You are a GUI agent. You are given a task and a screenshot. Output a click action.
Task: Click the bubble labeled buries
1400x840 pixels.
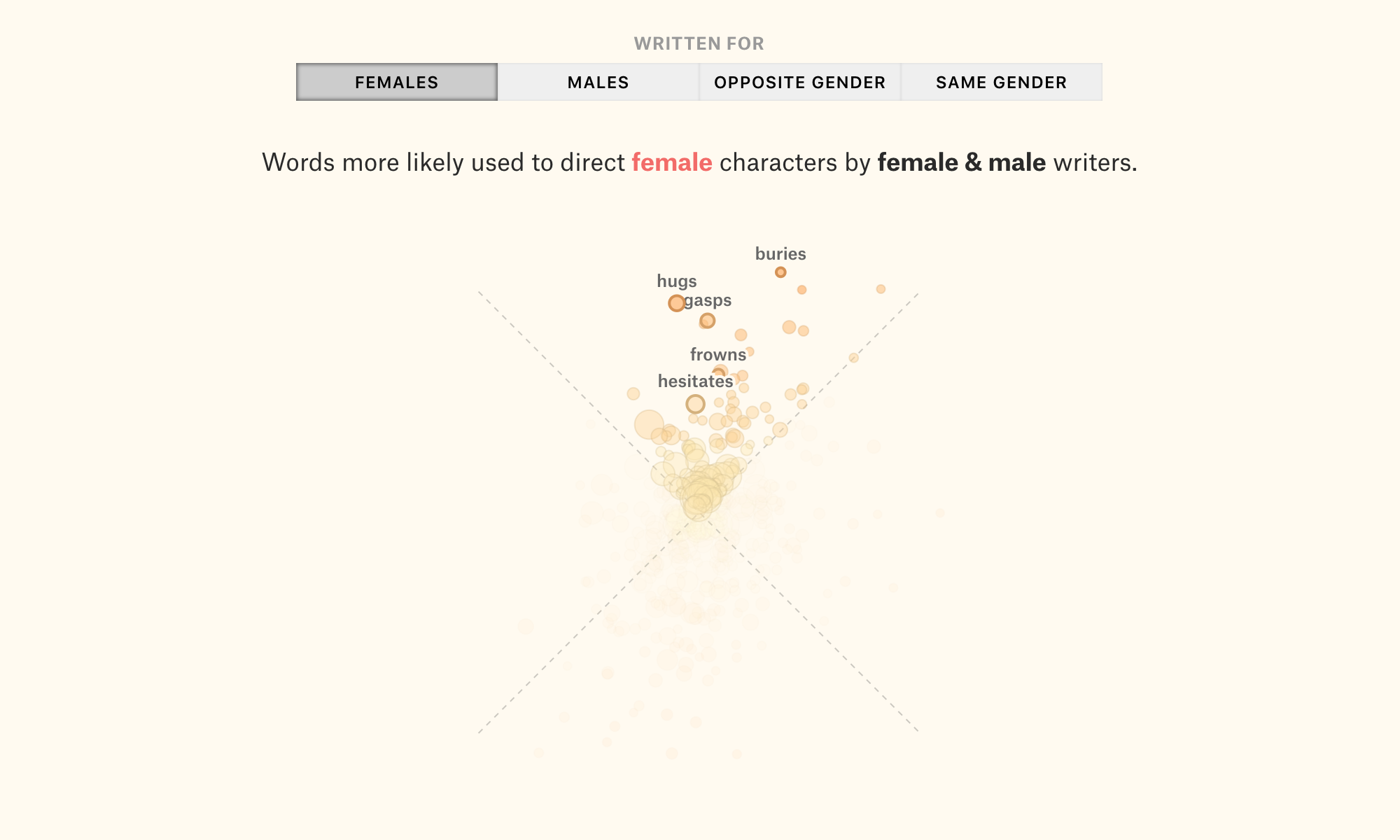coord(780,272)
